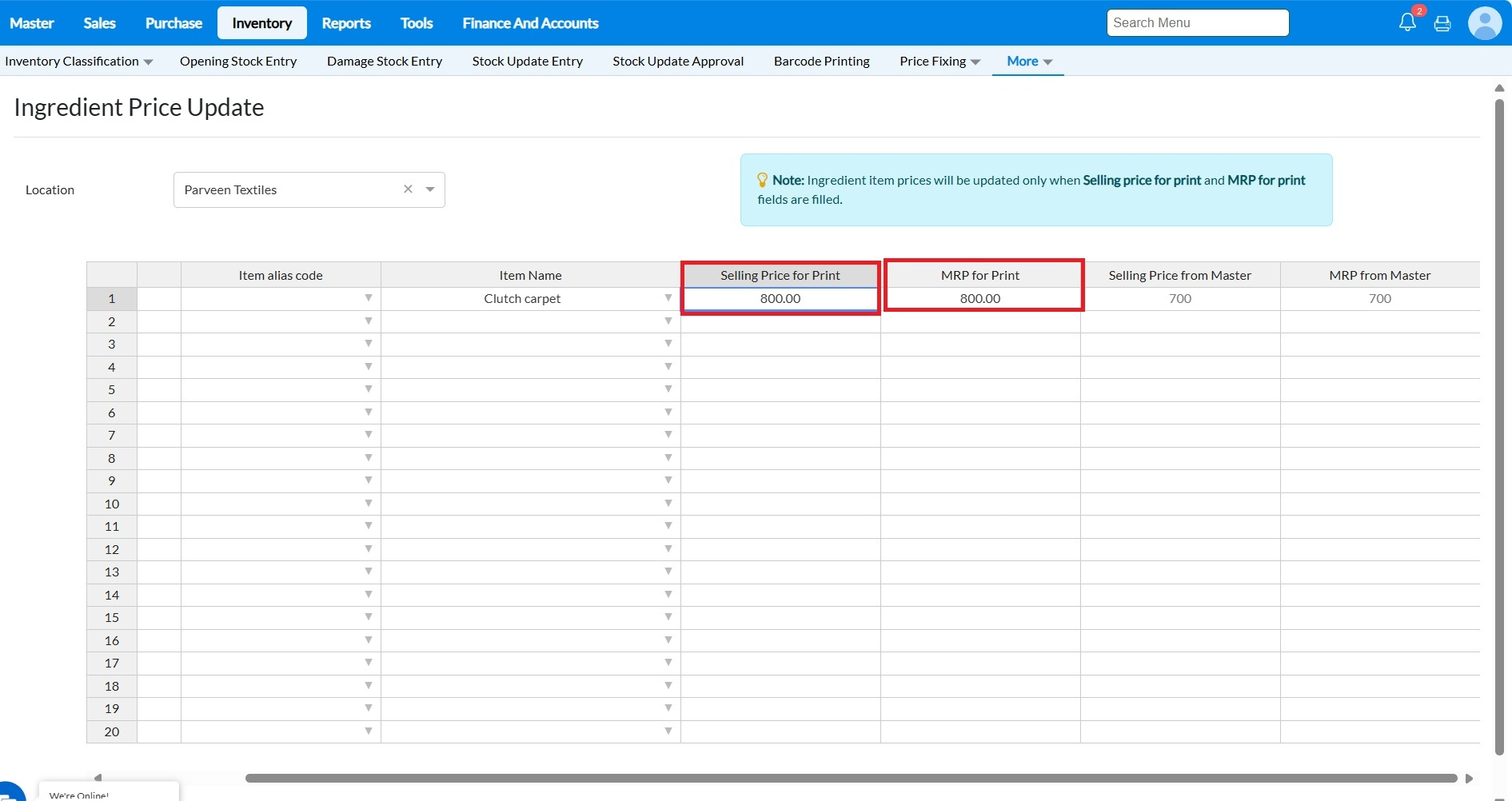Viewport: 1512px width, 801px height.
Task: Click the horizontal scrollbar right arrow
Action: click(1469, 778)
